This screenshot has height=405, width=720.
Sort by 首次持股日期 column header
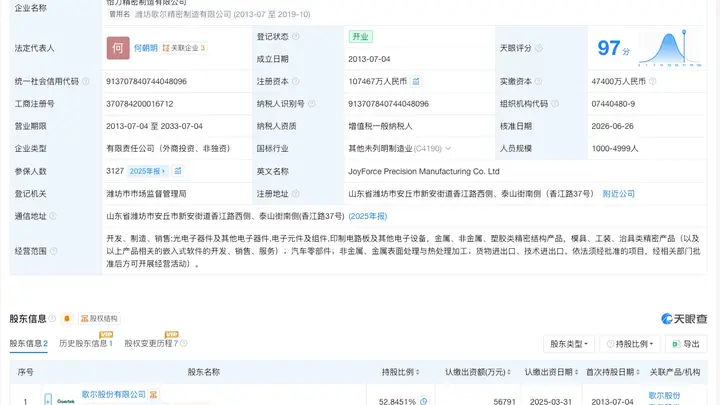point(613,372)
